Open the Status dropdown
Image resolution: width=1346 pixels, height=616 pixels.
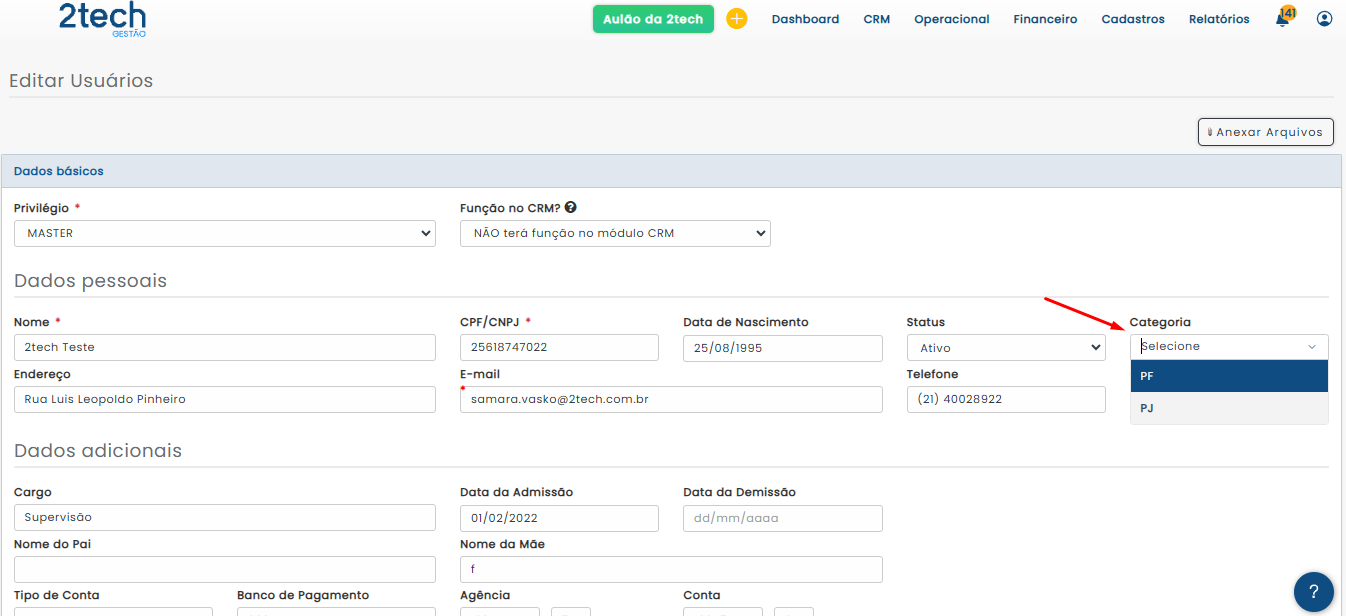(1005, 348)
